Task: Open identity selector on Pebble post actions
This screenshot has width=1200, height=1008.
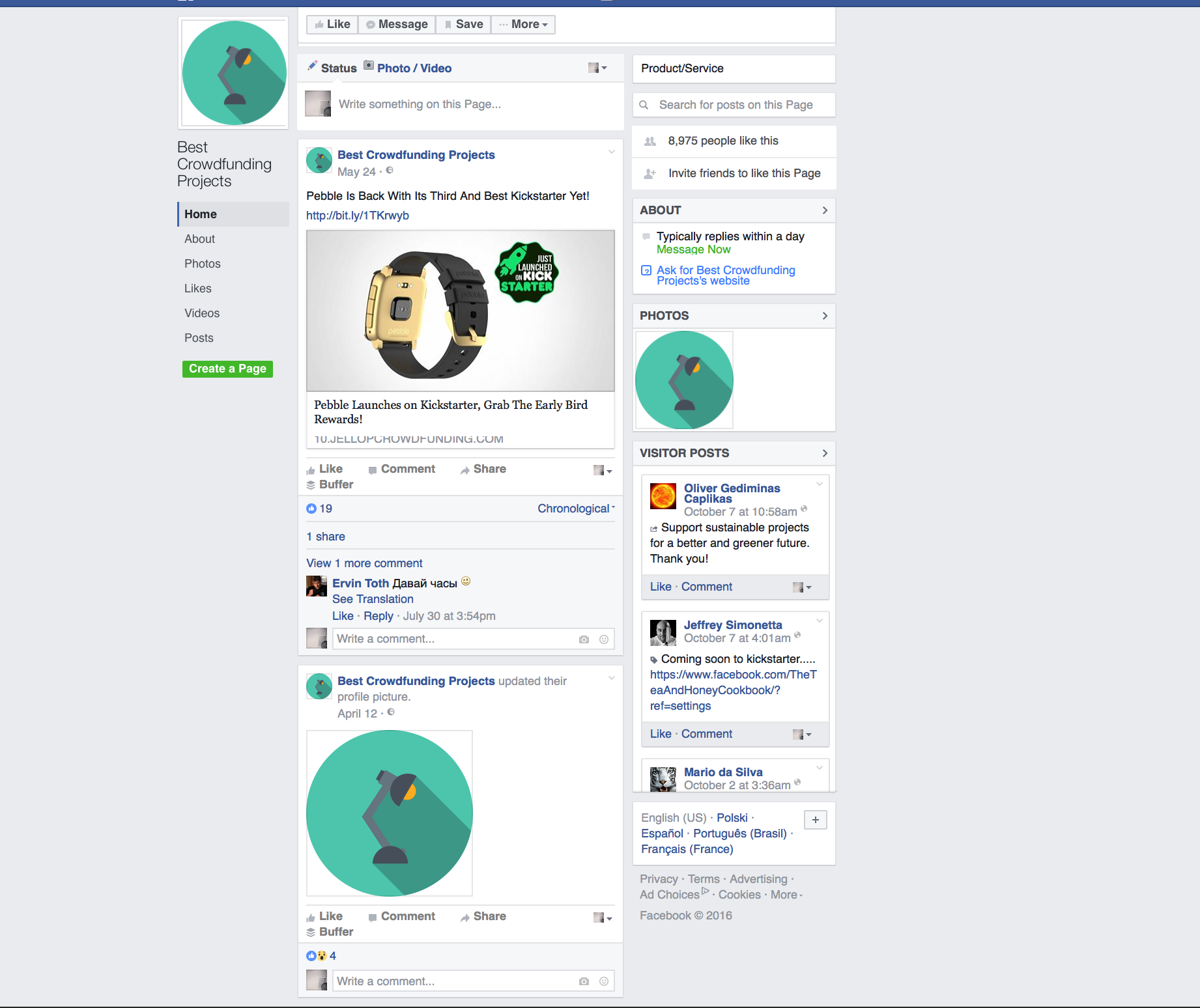Action: tap(603, 470)
